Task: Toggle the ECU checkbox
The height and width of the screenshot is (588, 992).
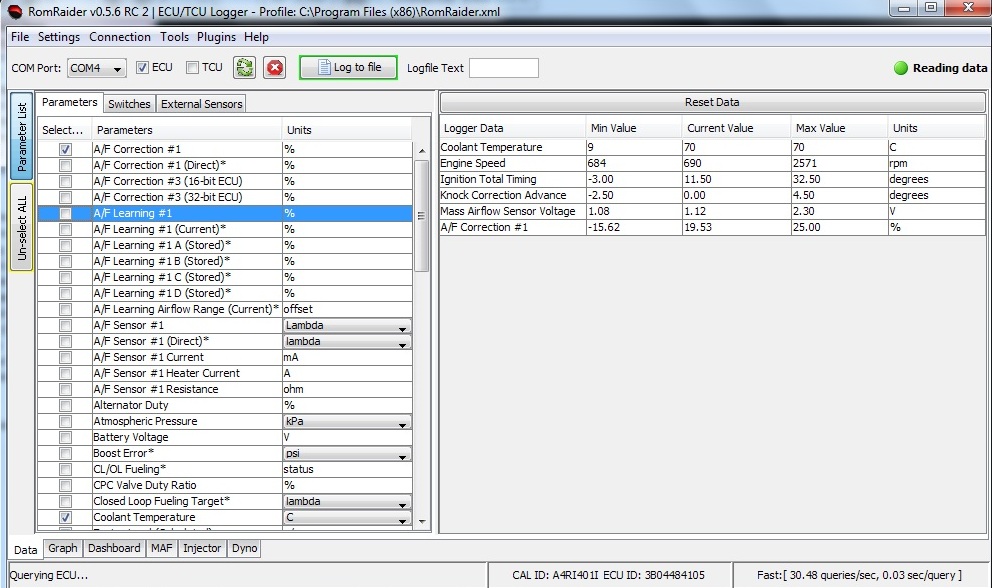Action: point(142,67)
